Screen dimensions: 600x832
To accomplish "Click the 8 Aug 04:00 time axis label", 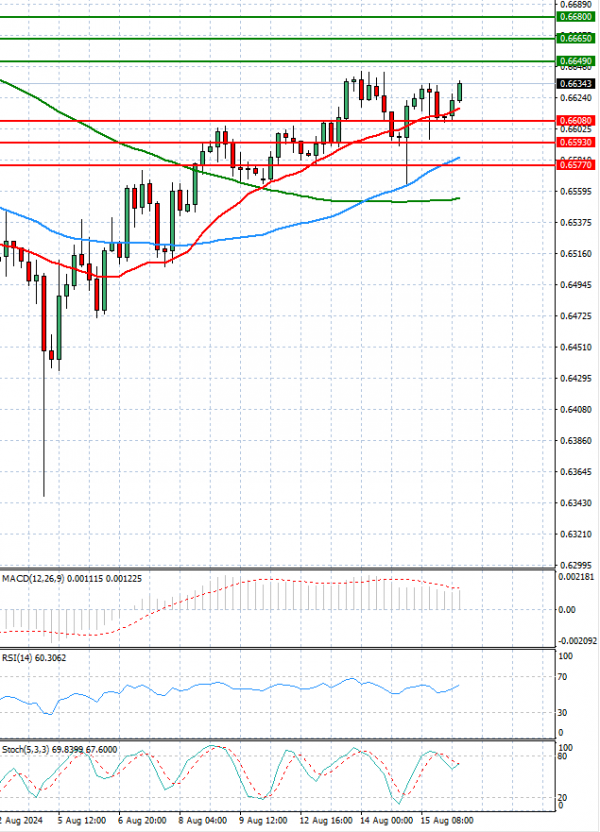I will pos(203,820).
